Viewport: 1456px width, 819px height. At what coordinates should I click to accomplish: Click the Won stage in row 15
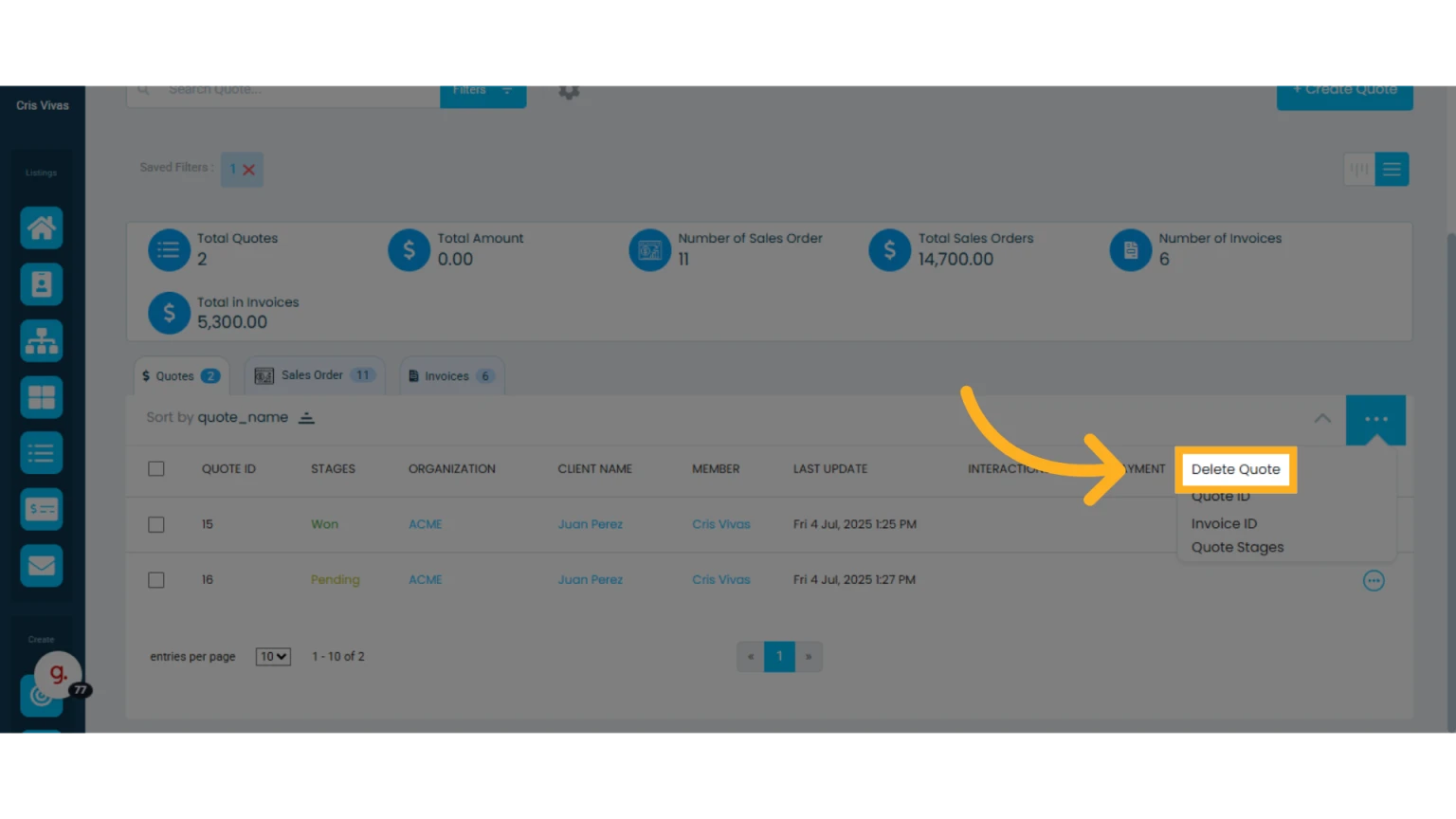[x=324, y=524]
